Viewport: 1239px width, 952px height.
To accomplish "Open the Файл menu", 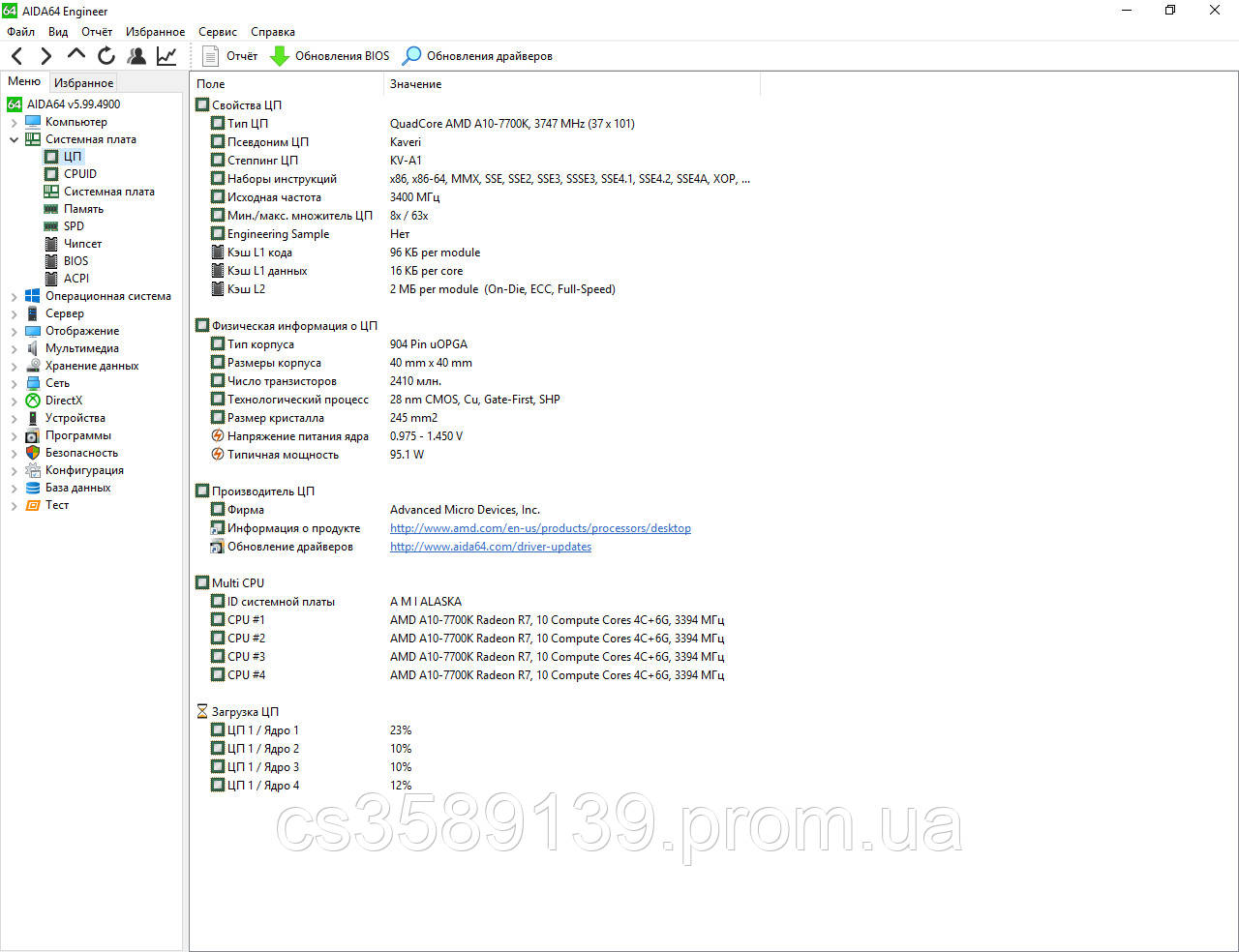I will point(20,32).
